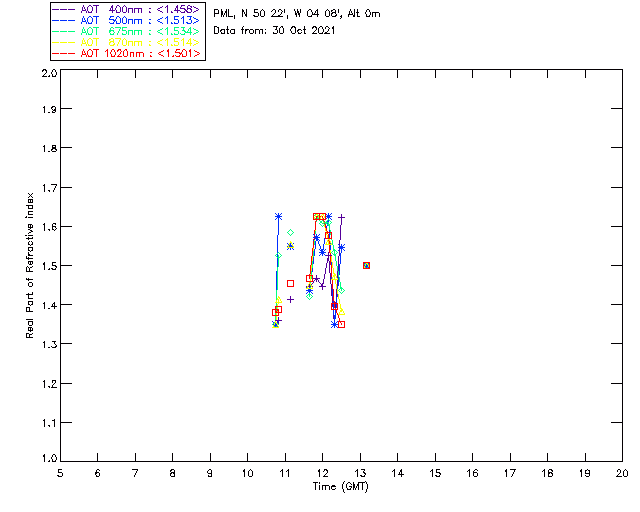Screen dimensions: 640x512
Task: Click the 'Data from: 30 Oct 2021' text
Action: tap(274, 31)
